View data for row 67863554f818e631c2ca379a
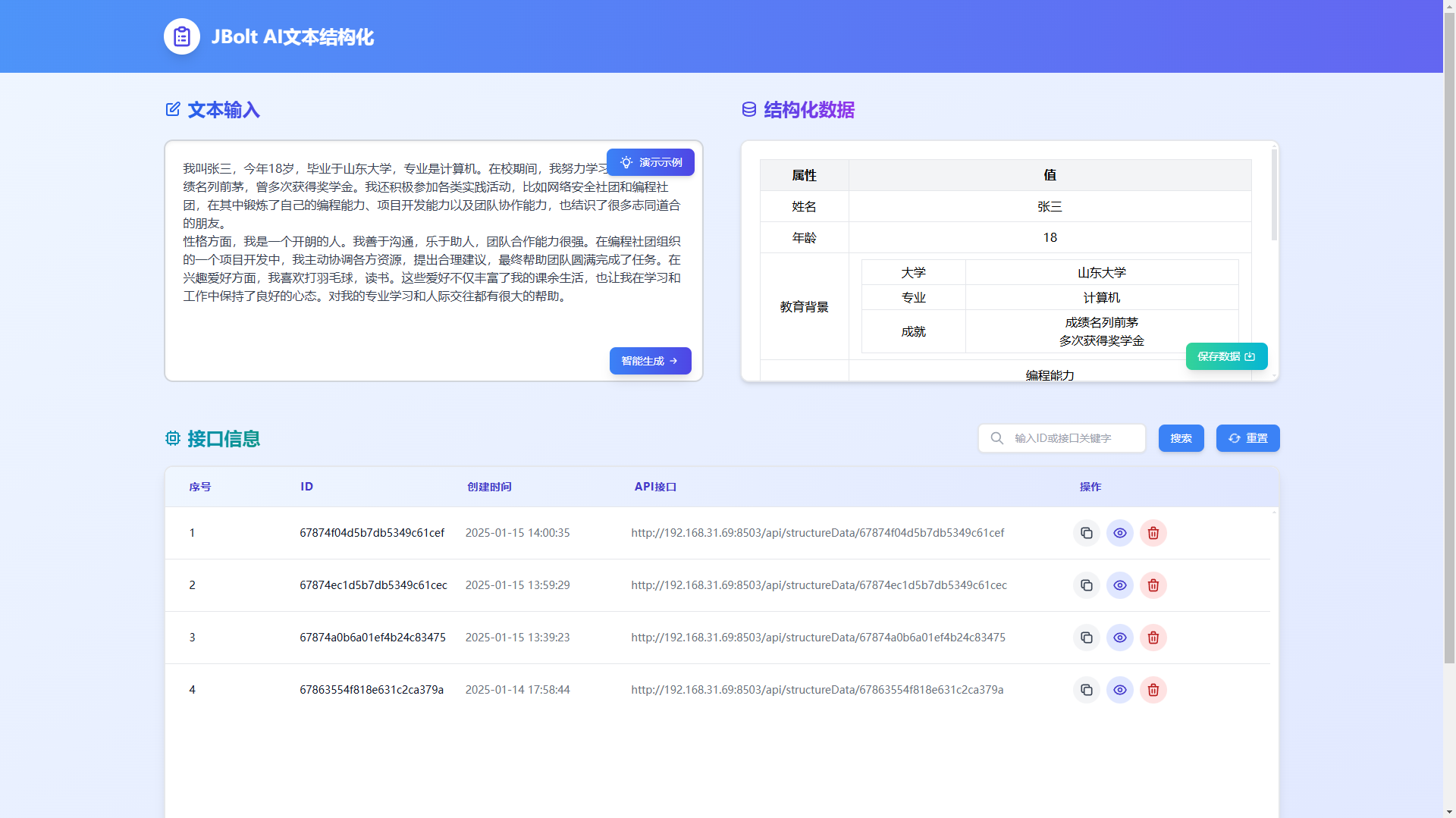The image size is (1456, 818). click(1120, 690)
